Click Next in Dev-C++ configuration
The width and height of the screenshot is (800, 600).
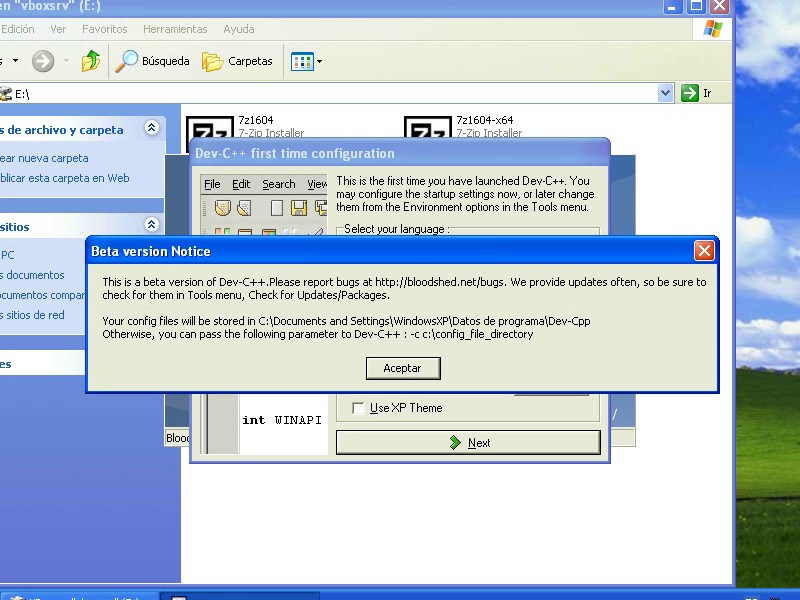(x=468, y=442)
